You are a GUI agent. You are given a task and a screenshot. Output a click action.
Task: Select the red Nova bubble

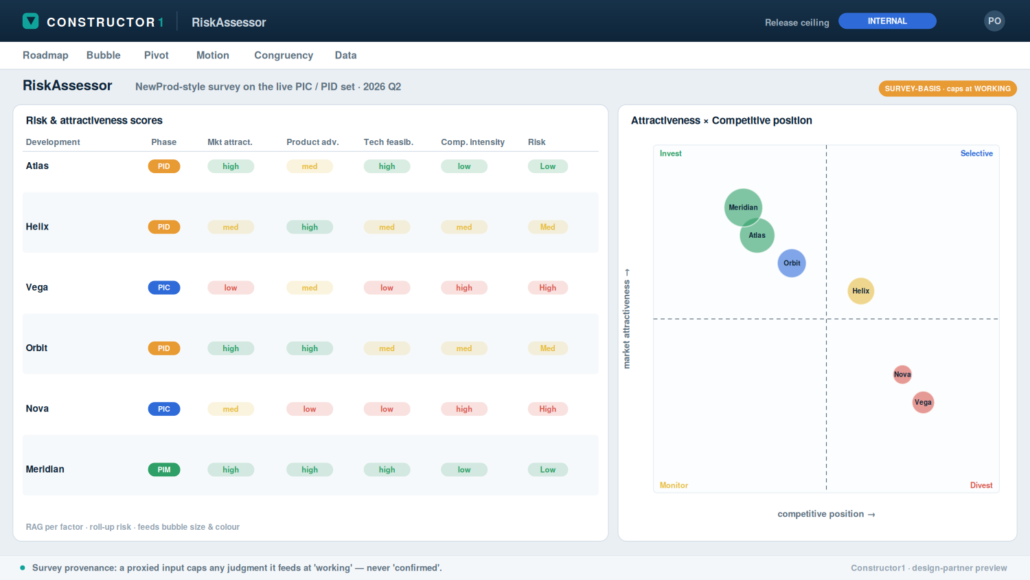point(902,374)
